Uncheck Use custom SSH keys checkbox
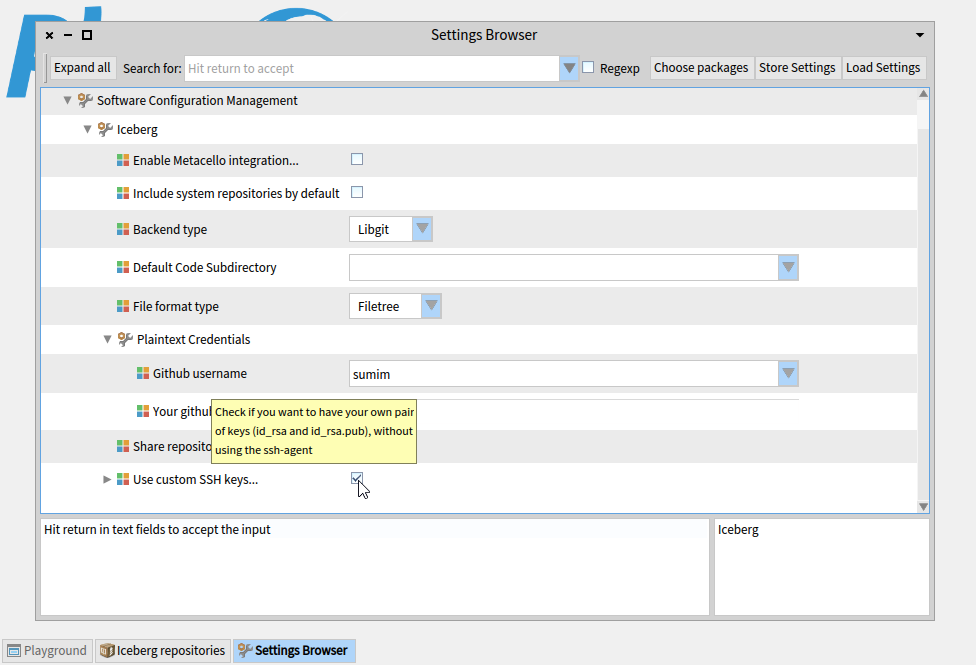Screen dimensions: 976x665 tap(357, 478)
